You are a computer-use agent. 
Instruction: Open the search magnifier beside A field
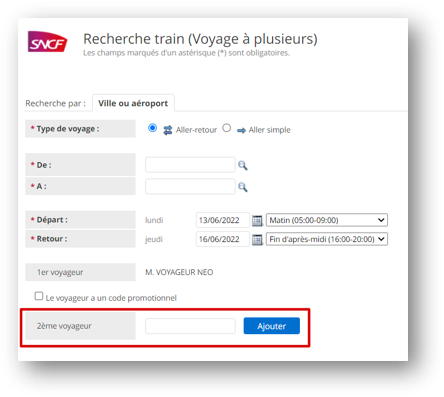click(x=243, y=187)
